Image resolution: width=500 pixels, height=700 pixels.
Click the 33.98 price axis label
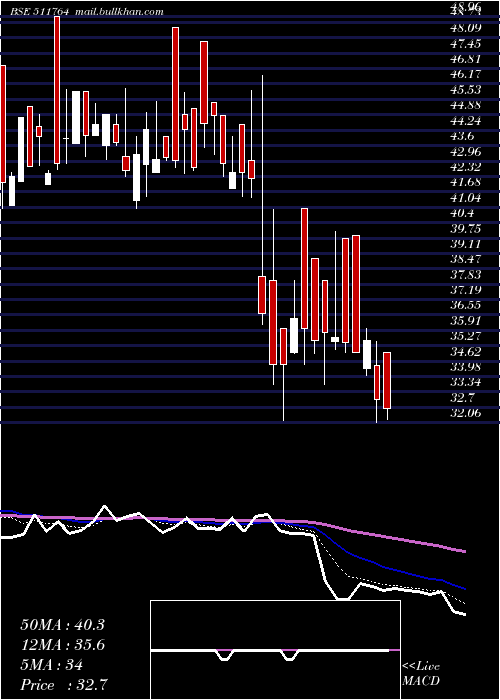466,367
